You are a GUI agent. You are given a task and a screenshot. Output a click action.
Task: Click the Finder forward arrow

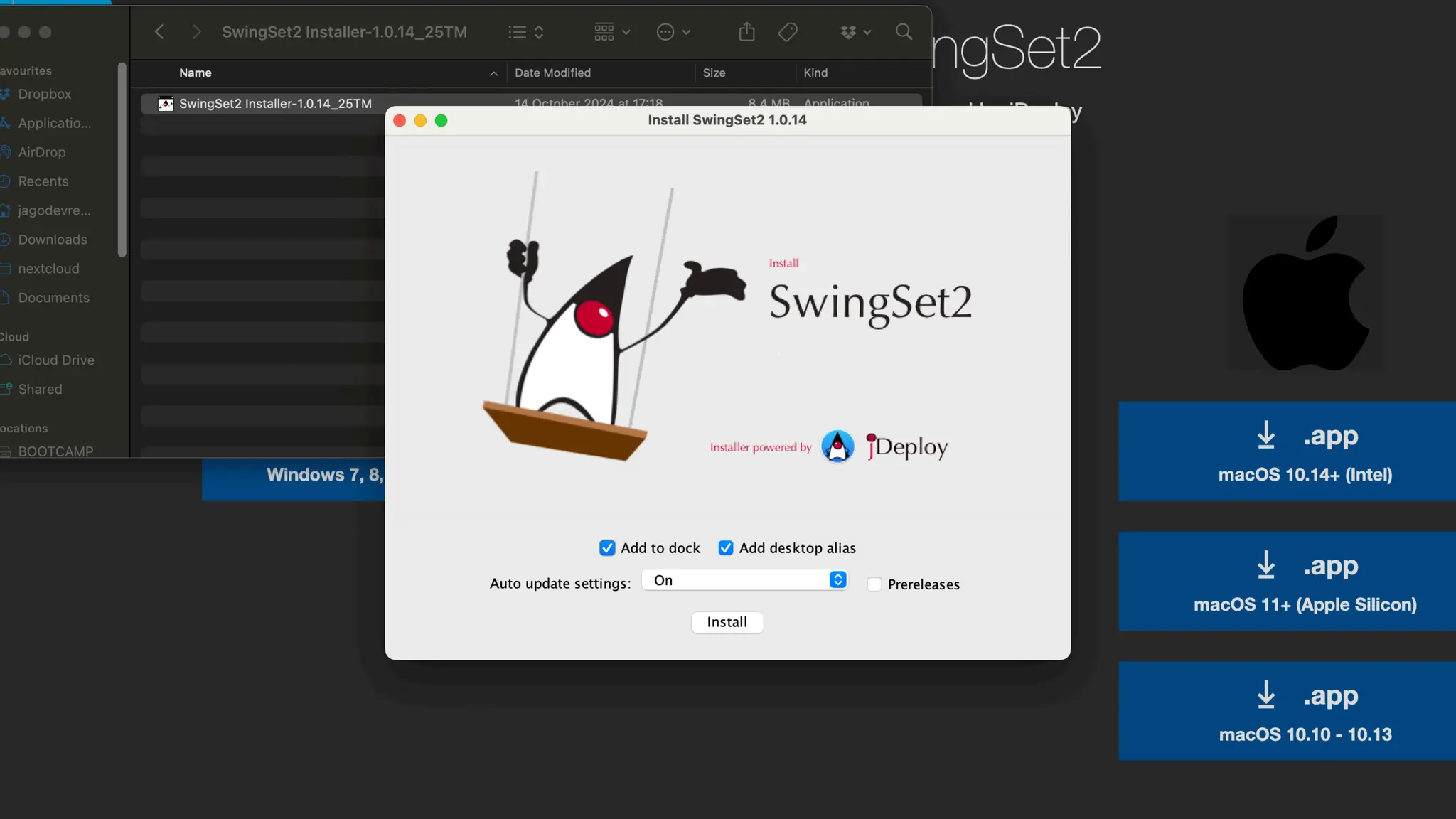(x=196, y=32)
